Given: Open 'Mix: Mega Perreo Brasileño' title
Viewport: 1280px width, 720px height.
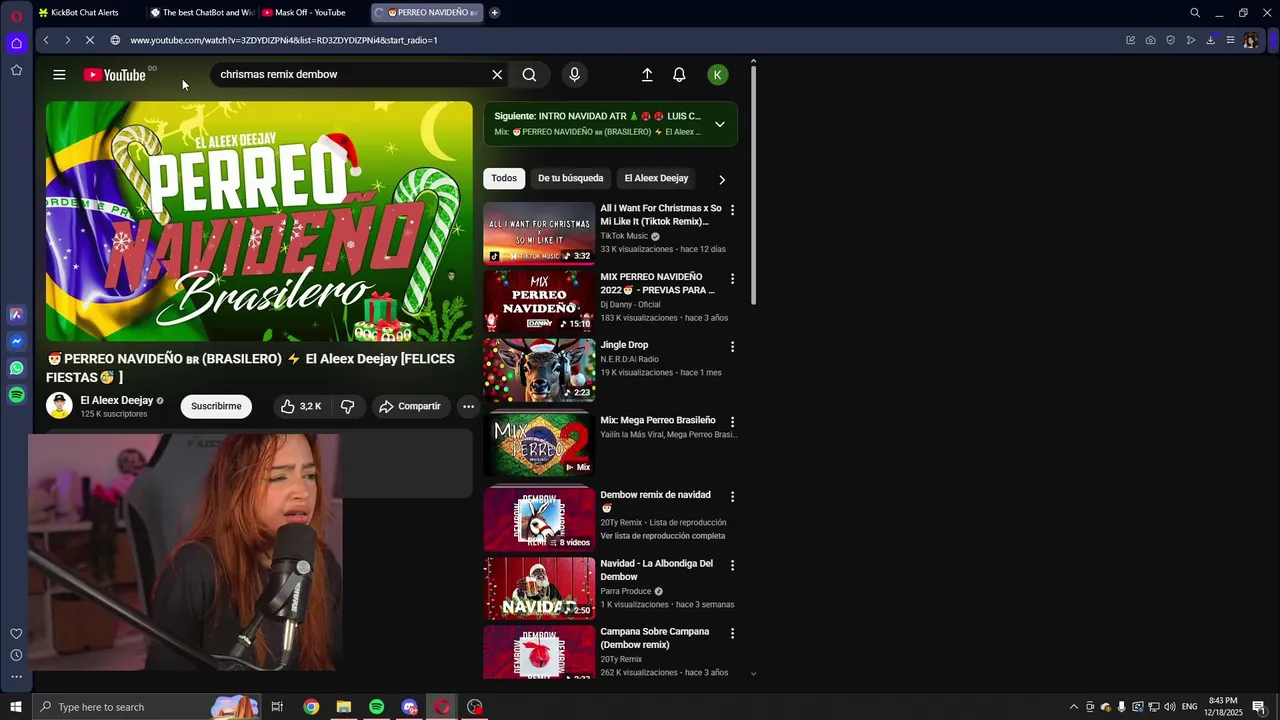Looking at the screenshot, I should coord(658,420).
